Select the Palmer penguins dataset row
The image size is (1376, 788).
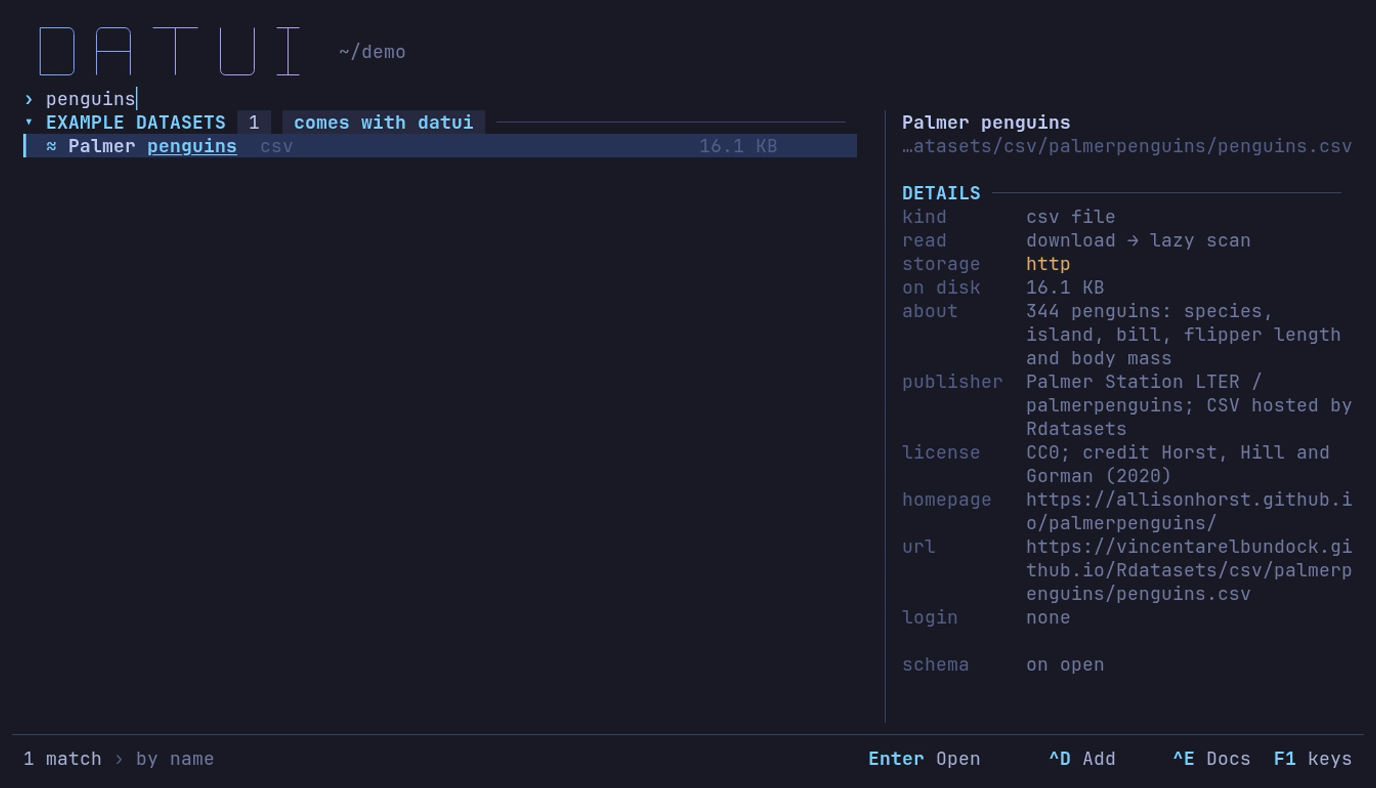click(x=440, y=146)
